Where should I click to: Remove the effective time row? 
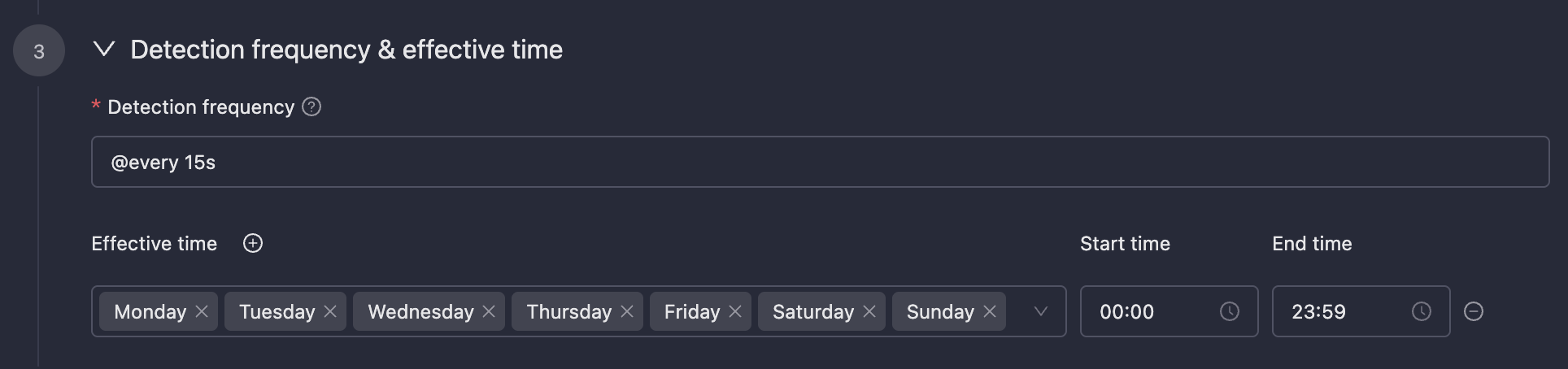(1473, 311)
